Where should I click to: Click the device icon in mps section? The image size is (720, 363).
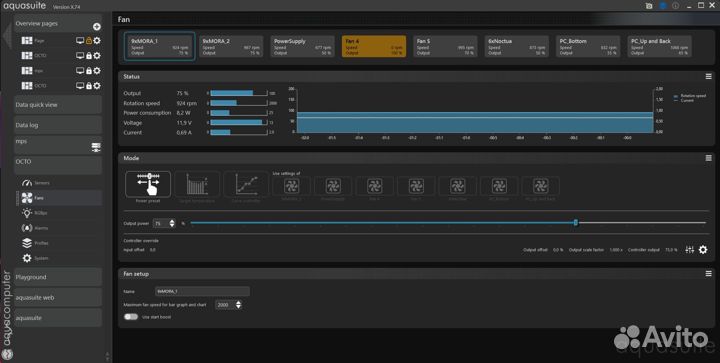(x=96, y=147)
